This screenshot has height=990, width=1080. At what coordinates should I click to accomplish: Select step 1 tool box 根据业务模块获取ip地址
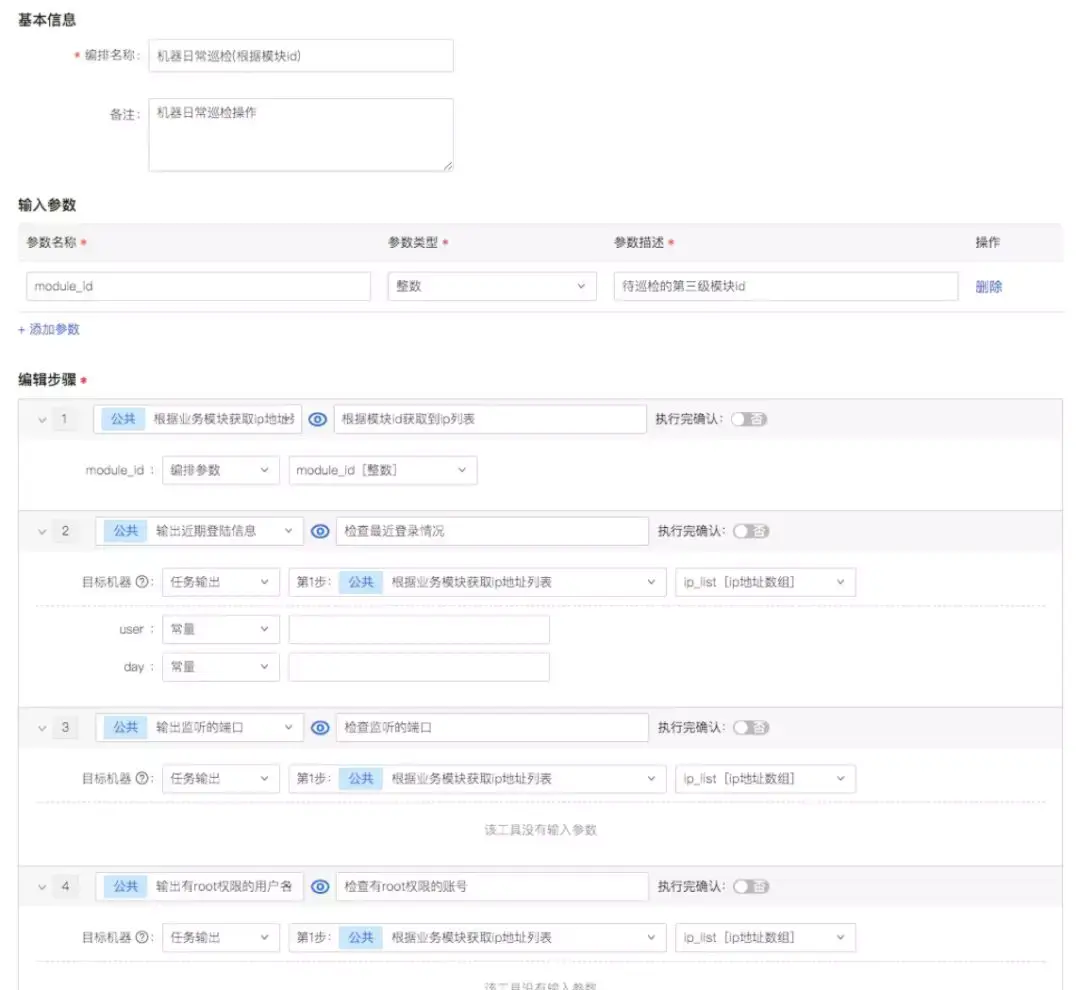click(198, 419)
